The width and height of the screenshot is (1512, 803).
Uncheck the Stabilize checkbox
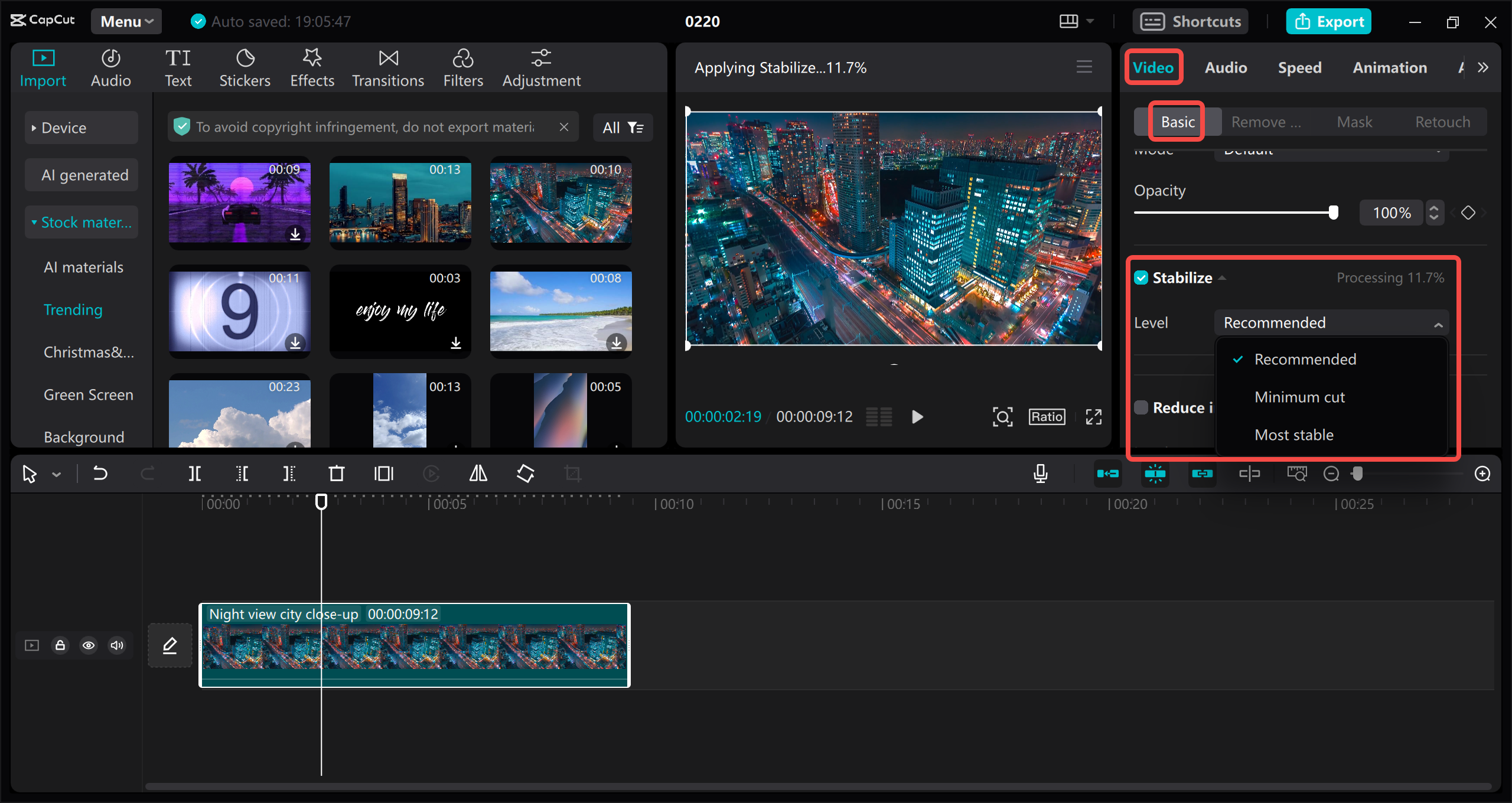point(1141,277)
